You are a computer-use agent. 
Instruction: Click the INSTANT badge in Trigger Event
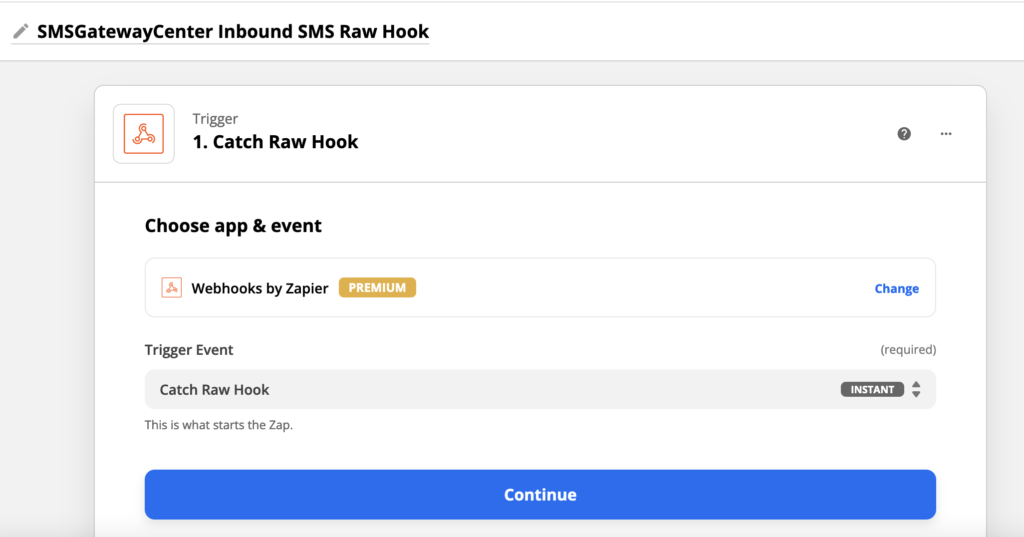pyautogui.click(x=872, y=390)
